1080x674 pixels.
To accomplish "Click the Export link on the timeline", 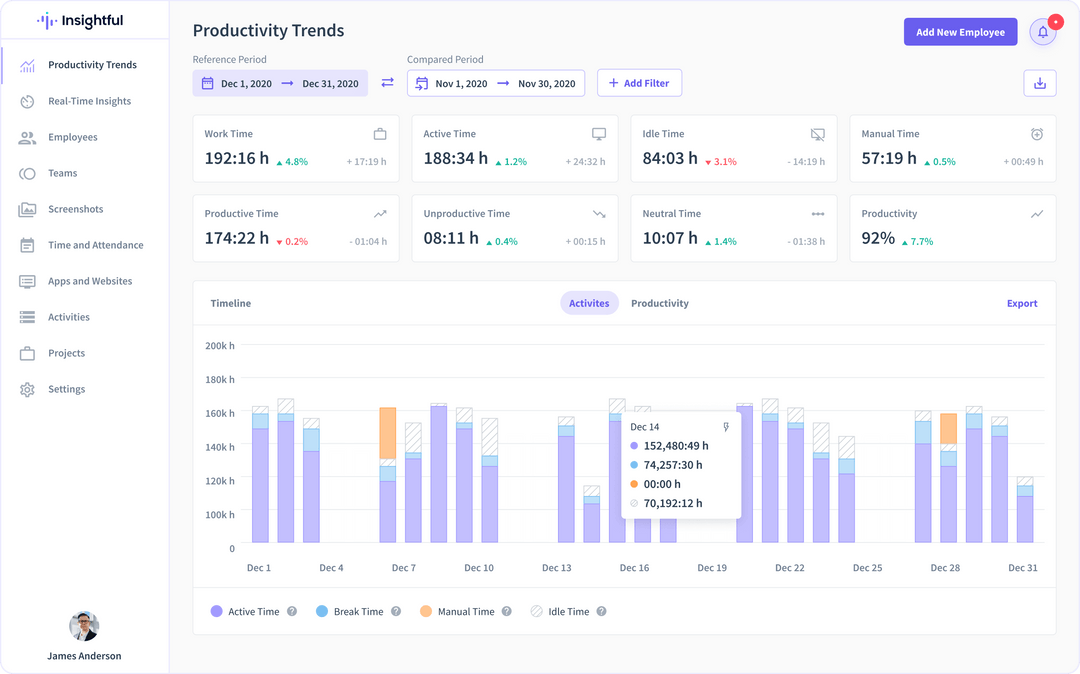I will point(1021,304).
